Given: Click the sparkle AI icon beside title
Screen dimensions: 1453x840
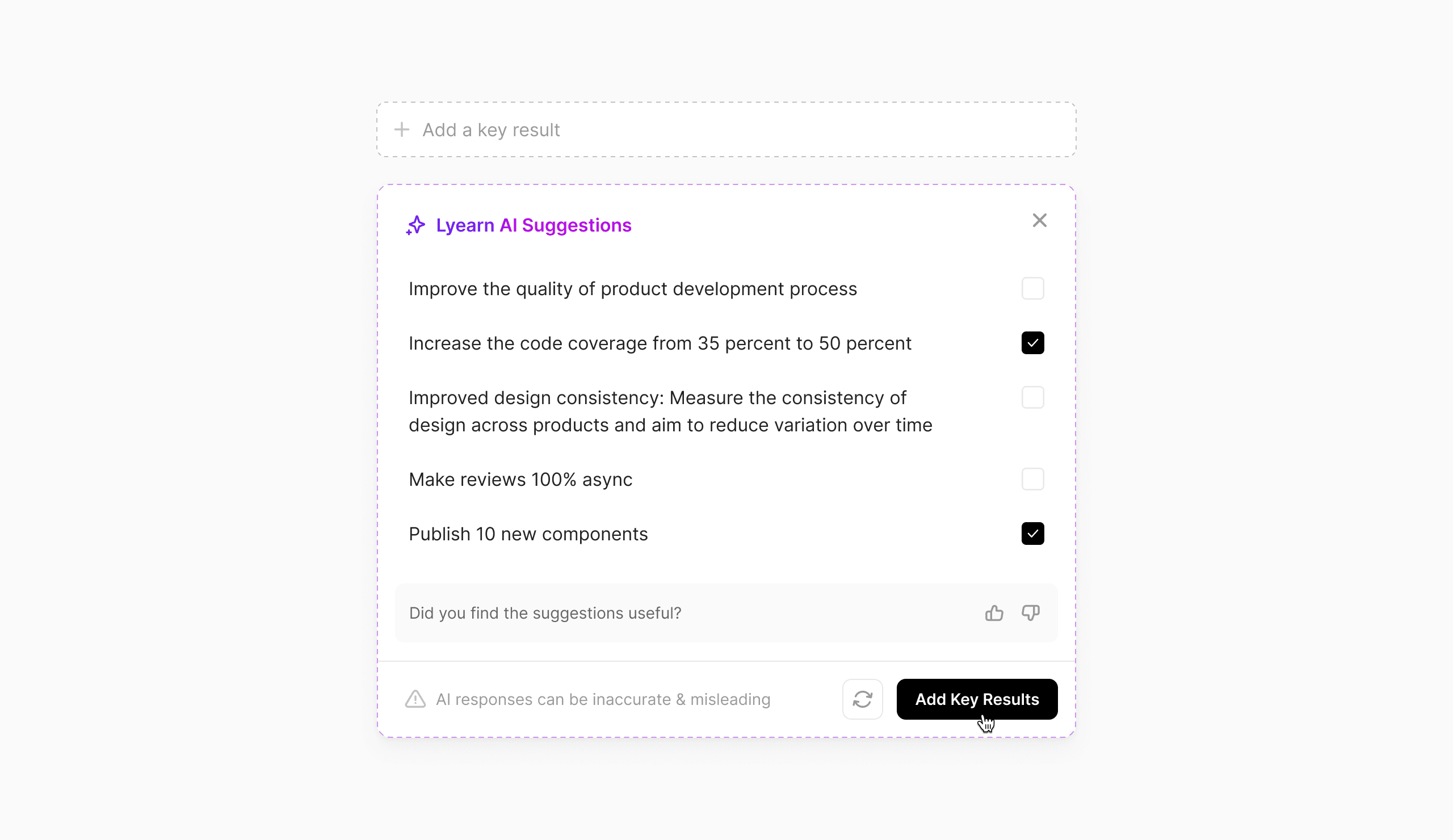Looking at the screenshot, I should point(415,225).
